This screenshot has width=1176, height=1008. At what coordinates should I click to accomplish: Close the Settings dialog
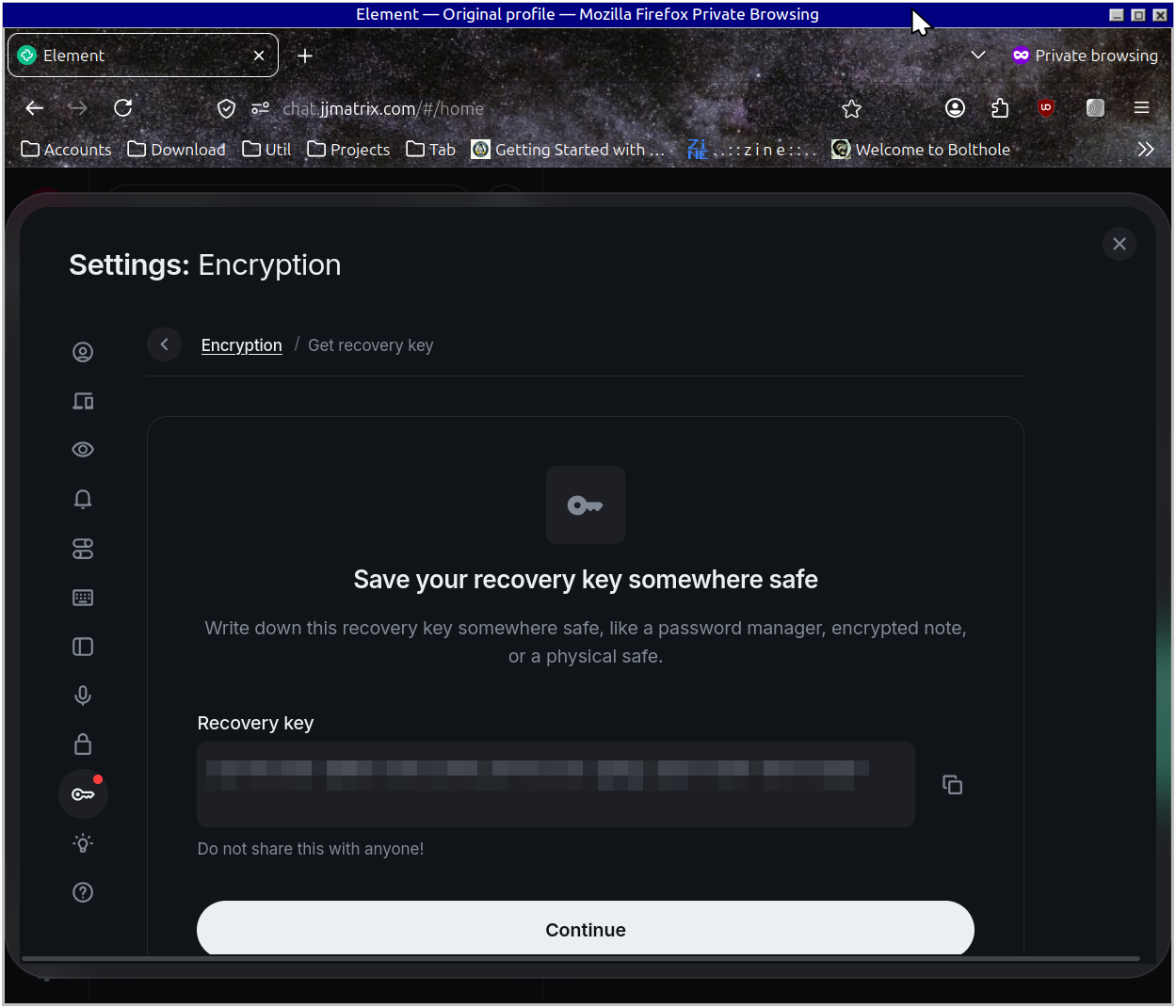[x=1120, y=245]
